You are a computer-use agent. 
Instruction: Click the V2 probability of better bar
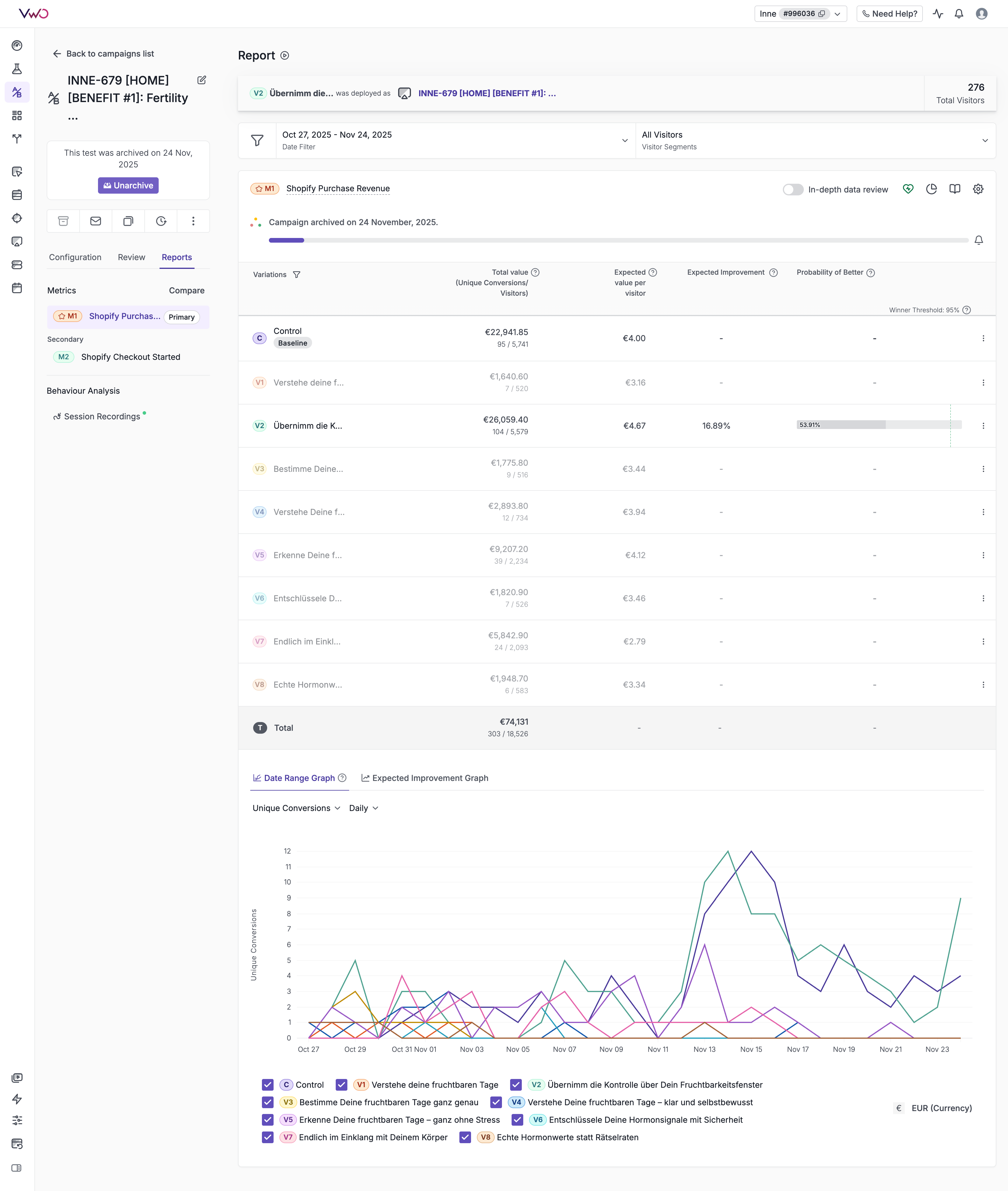tap(878, 425)
